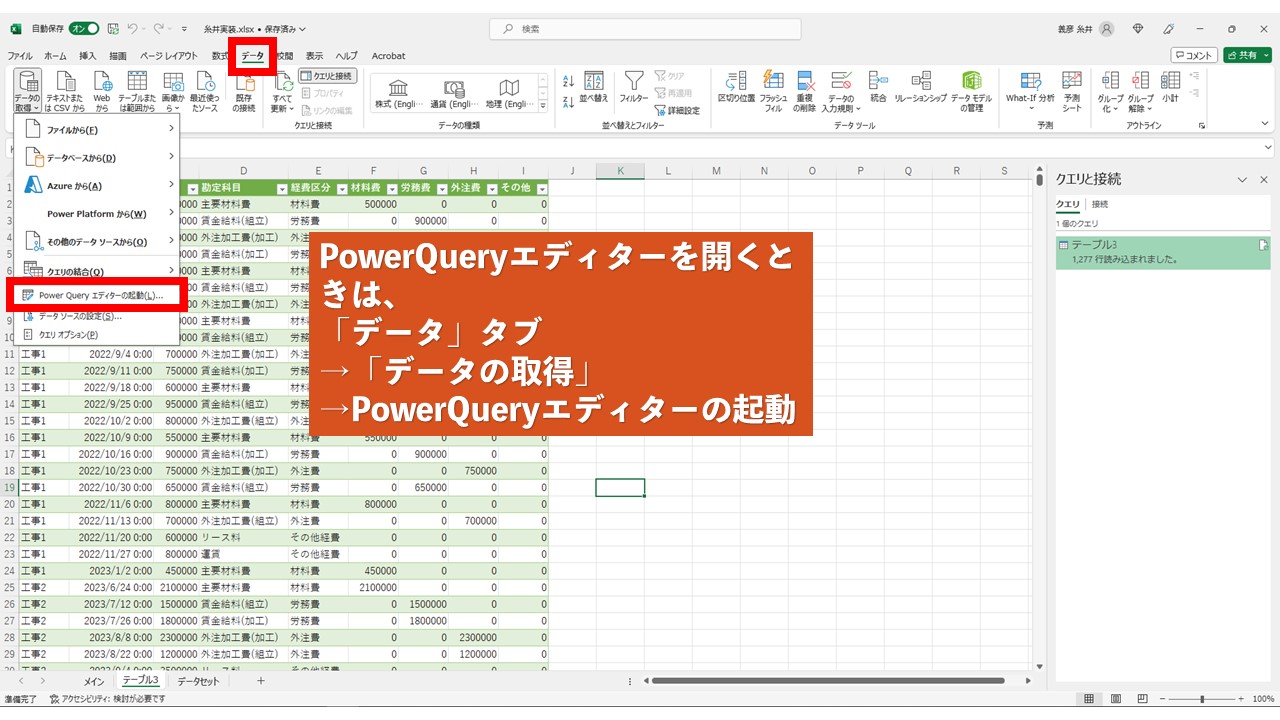This screenshot has height=720, width=1280.
Task: Sort descending with the Z→A icon
Action: pos(568,100)
